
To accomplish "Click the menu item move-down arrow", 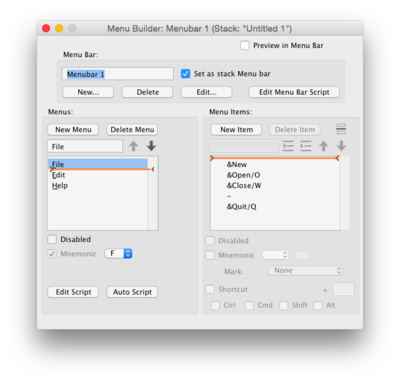I will pyautogui.click(x=341, y=146).
